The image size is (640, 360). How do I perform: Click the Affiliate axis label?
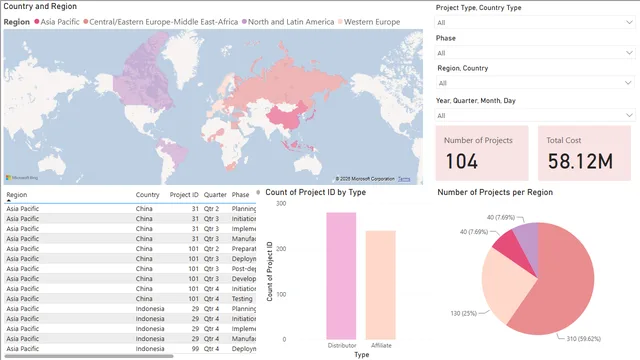pyautogui.click(x=381, y=345)
